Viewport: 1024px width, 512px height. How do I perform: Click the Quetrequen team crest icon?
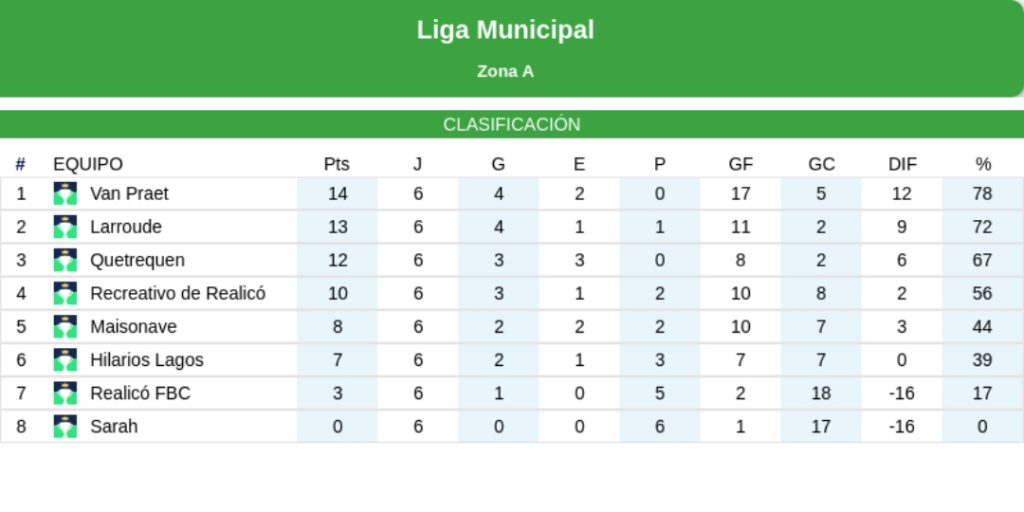[x=65, y=261]
